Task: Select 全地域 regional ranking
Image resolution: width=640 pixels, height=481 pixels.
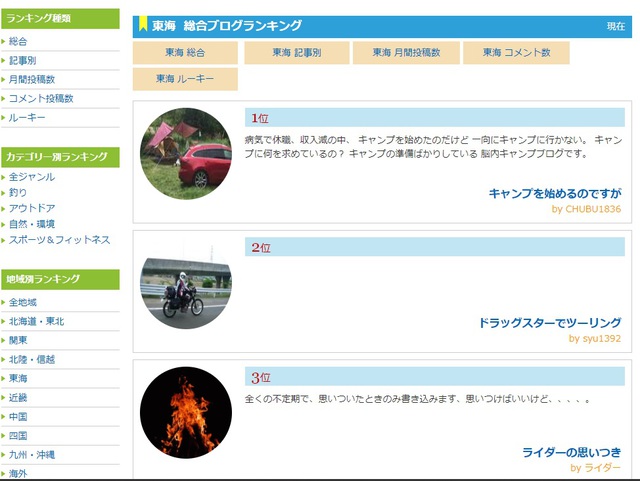Action: click(x=23, y=302)
